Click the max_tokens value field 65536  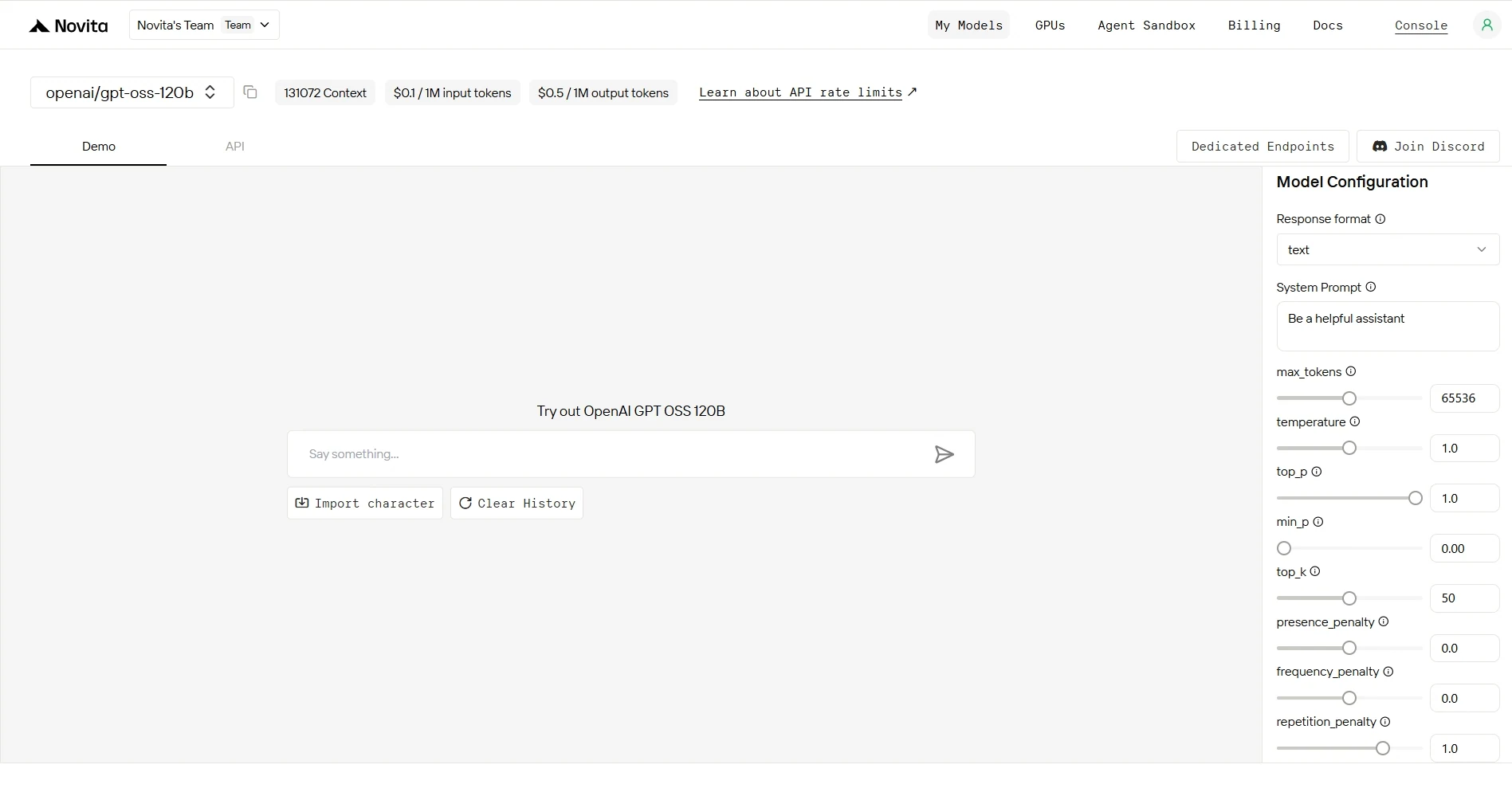tap(1465, 398)
